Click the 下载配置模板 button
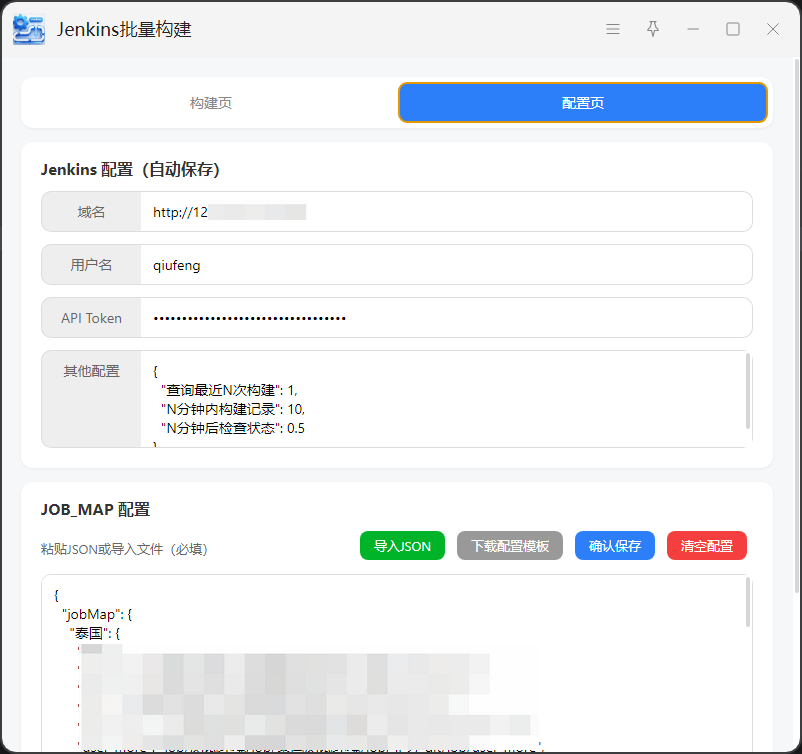 click(x=510, y=546)
